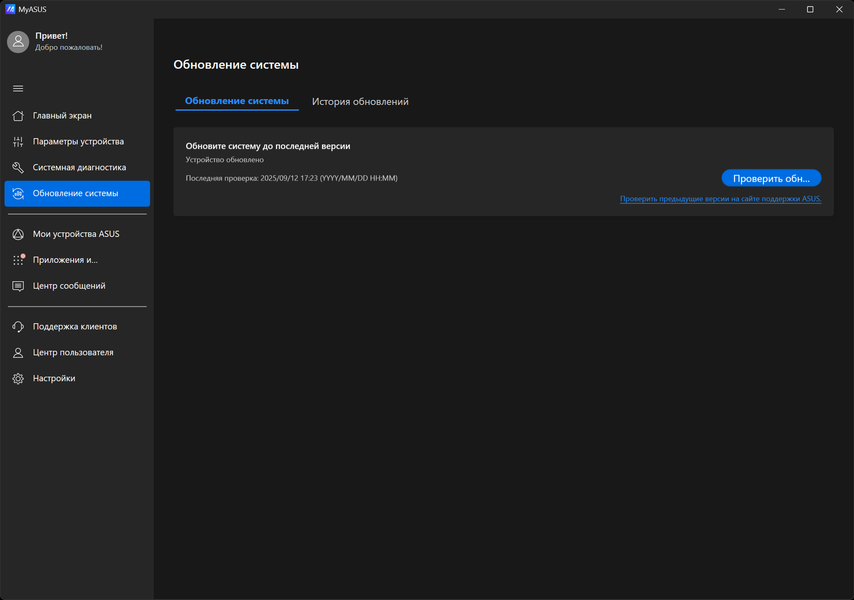Screen dimensions: 854x600
Task: Click the Обновление системы sidebar icon
Action: pyautogui.click(x=18, y=193)
